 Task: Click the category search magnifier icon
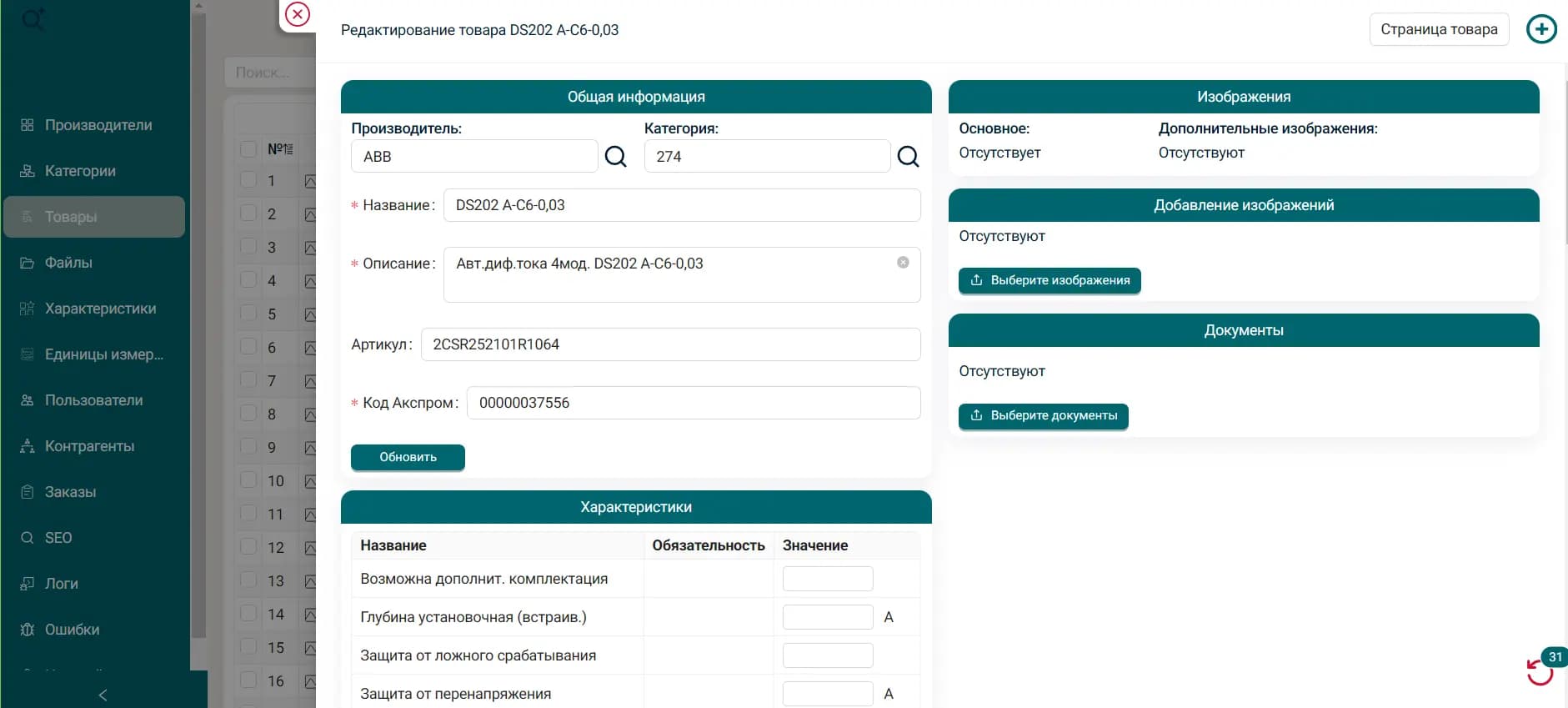pos(908,157)
